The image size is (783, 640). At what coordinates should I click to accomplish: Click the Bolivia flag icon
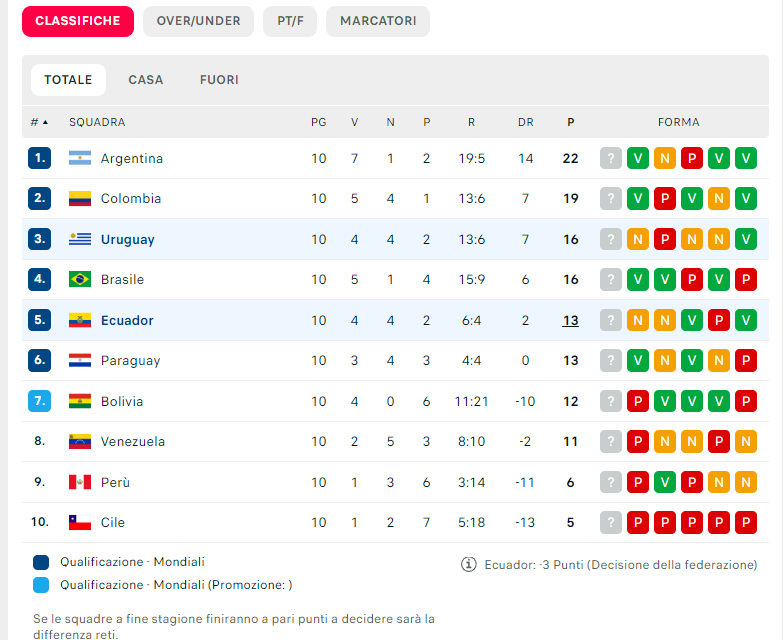pos(80,401)
